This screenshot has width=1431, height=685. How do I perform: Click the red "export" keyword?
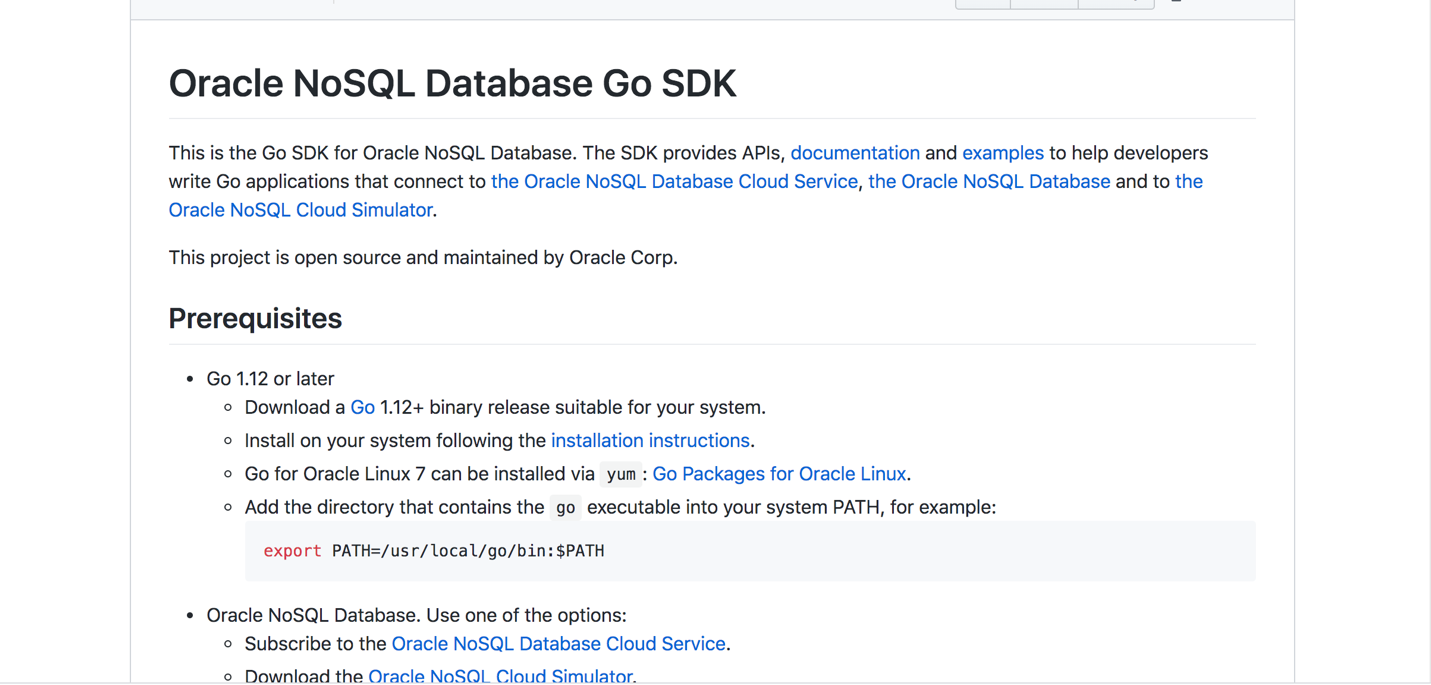tap(292, 551)
